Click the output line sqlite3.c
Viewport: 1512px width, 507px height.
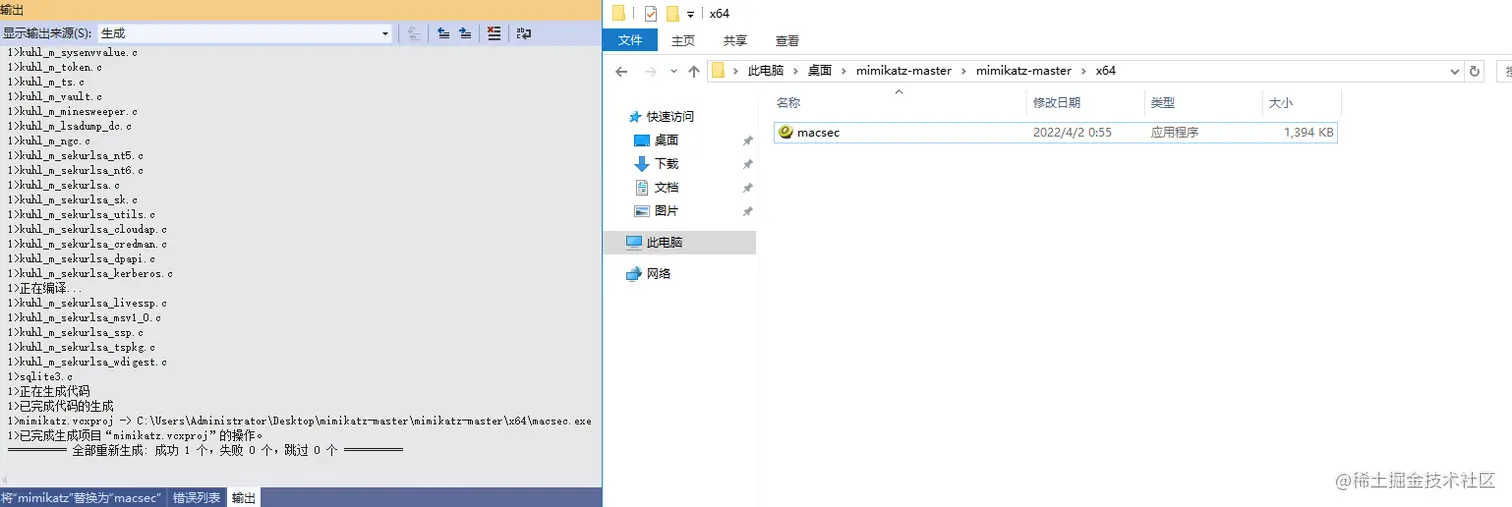coord(40,376)
